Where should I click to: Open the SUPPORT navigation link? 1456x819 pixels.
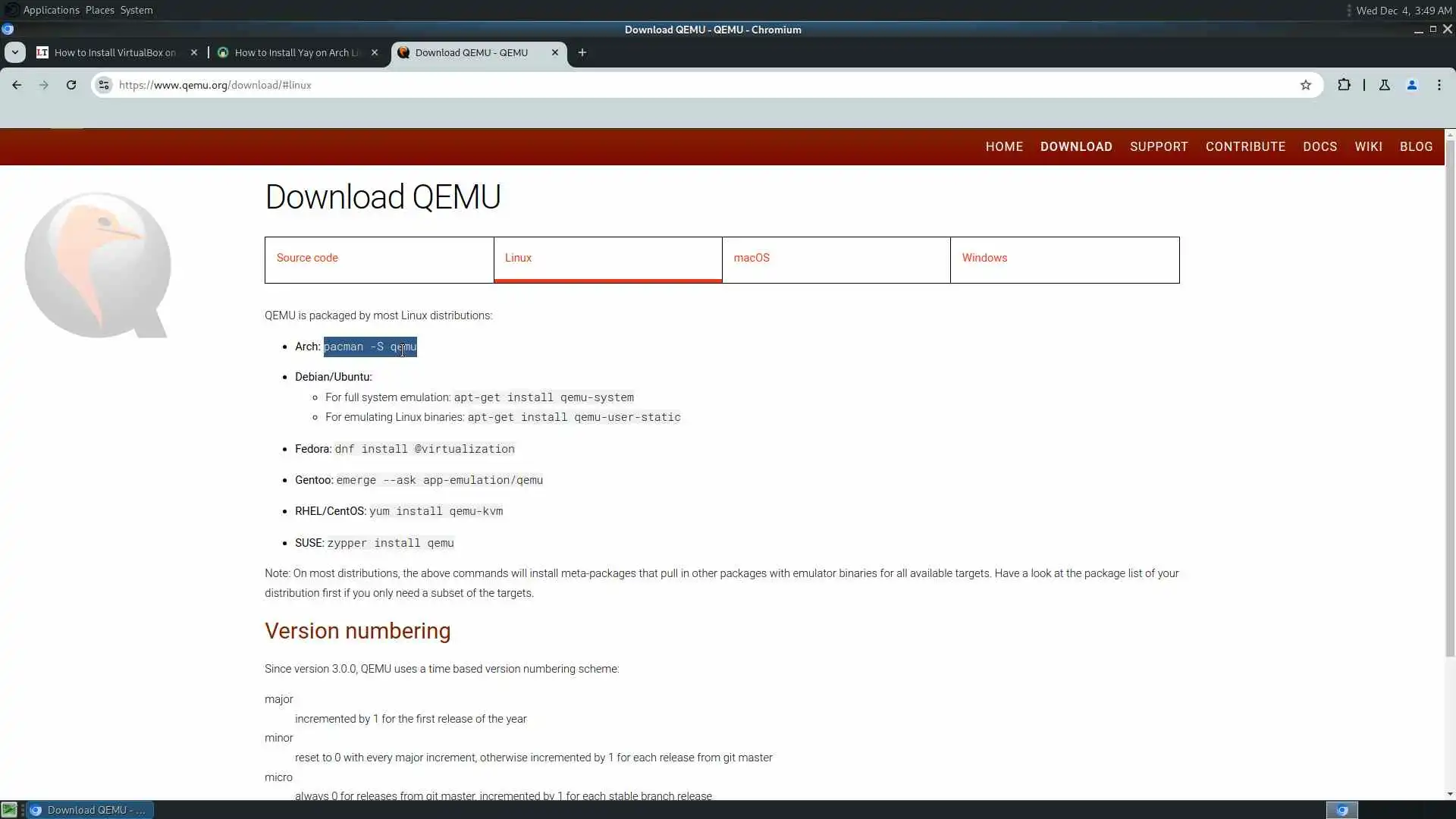click(1158, 146)
